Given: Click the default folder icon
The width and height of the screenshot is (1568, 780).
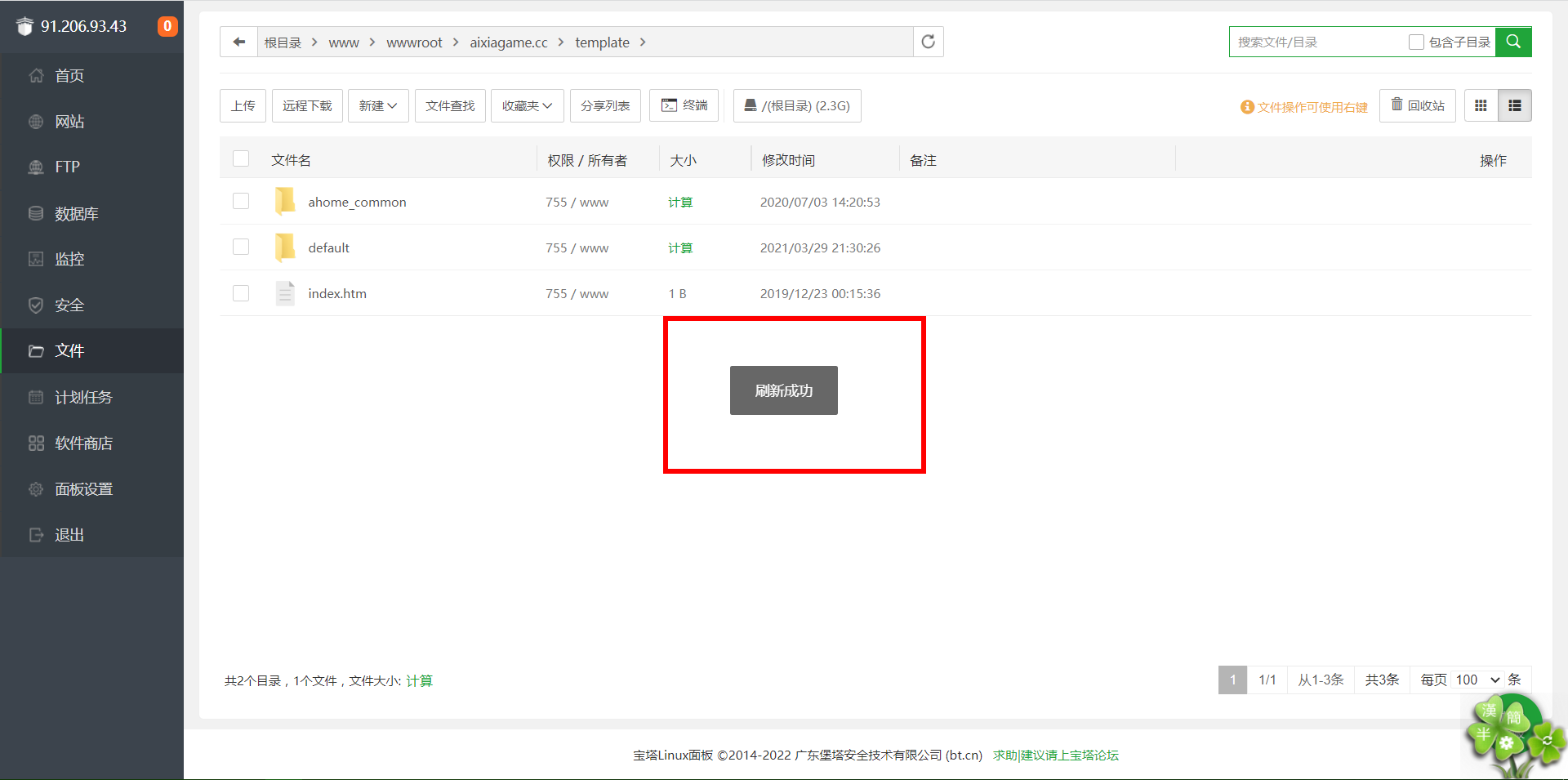Looking at the screenshot, I should tap(285, 247).
